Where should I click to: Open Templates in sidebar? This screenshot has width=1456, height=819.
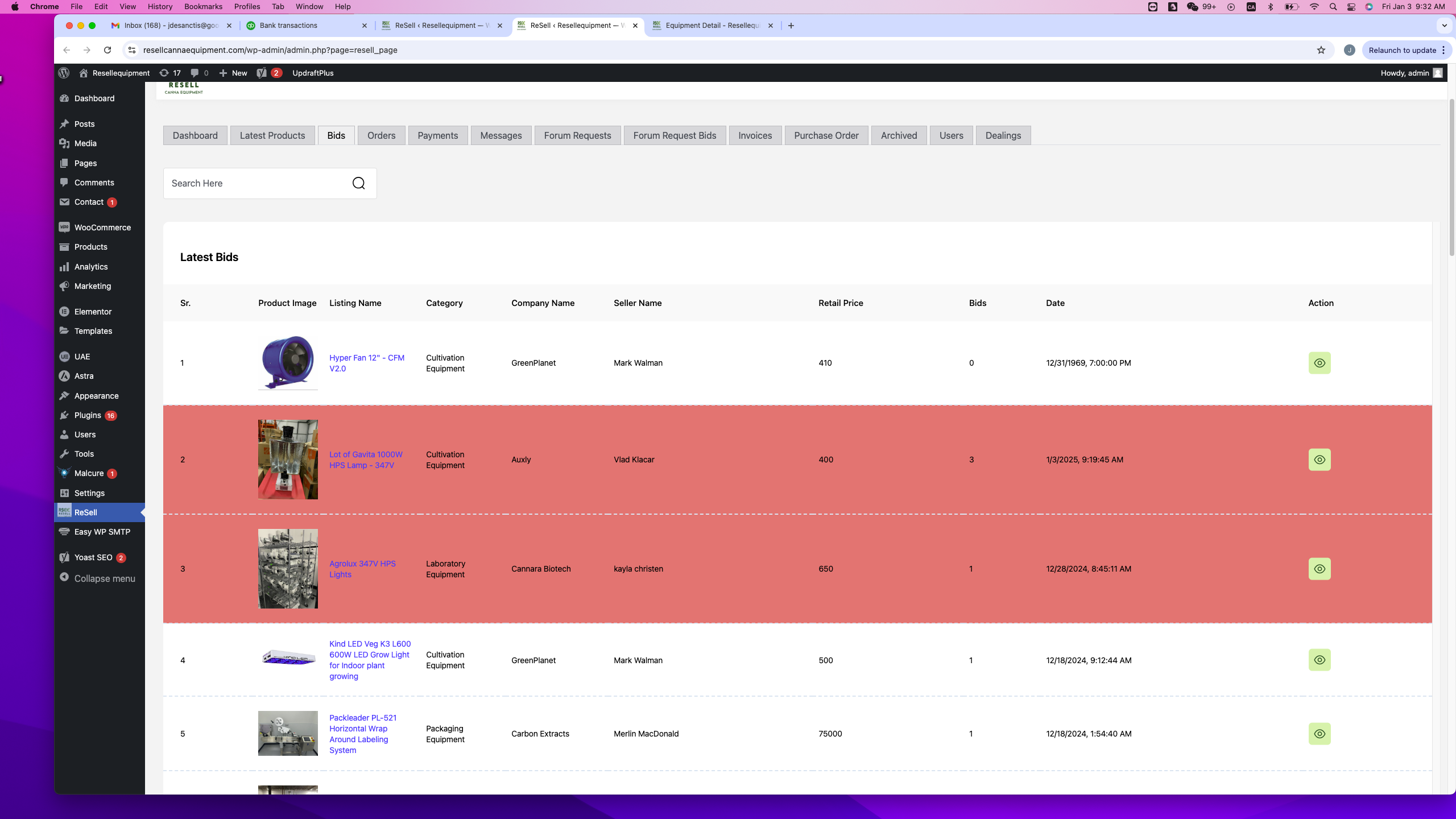pyautogui.click(x=100, y=331)
